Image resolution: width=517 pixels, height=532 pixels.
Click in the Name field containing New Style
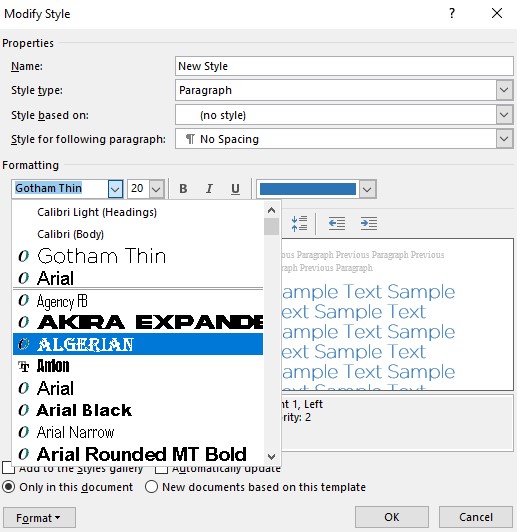(344, 66)
